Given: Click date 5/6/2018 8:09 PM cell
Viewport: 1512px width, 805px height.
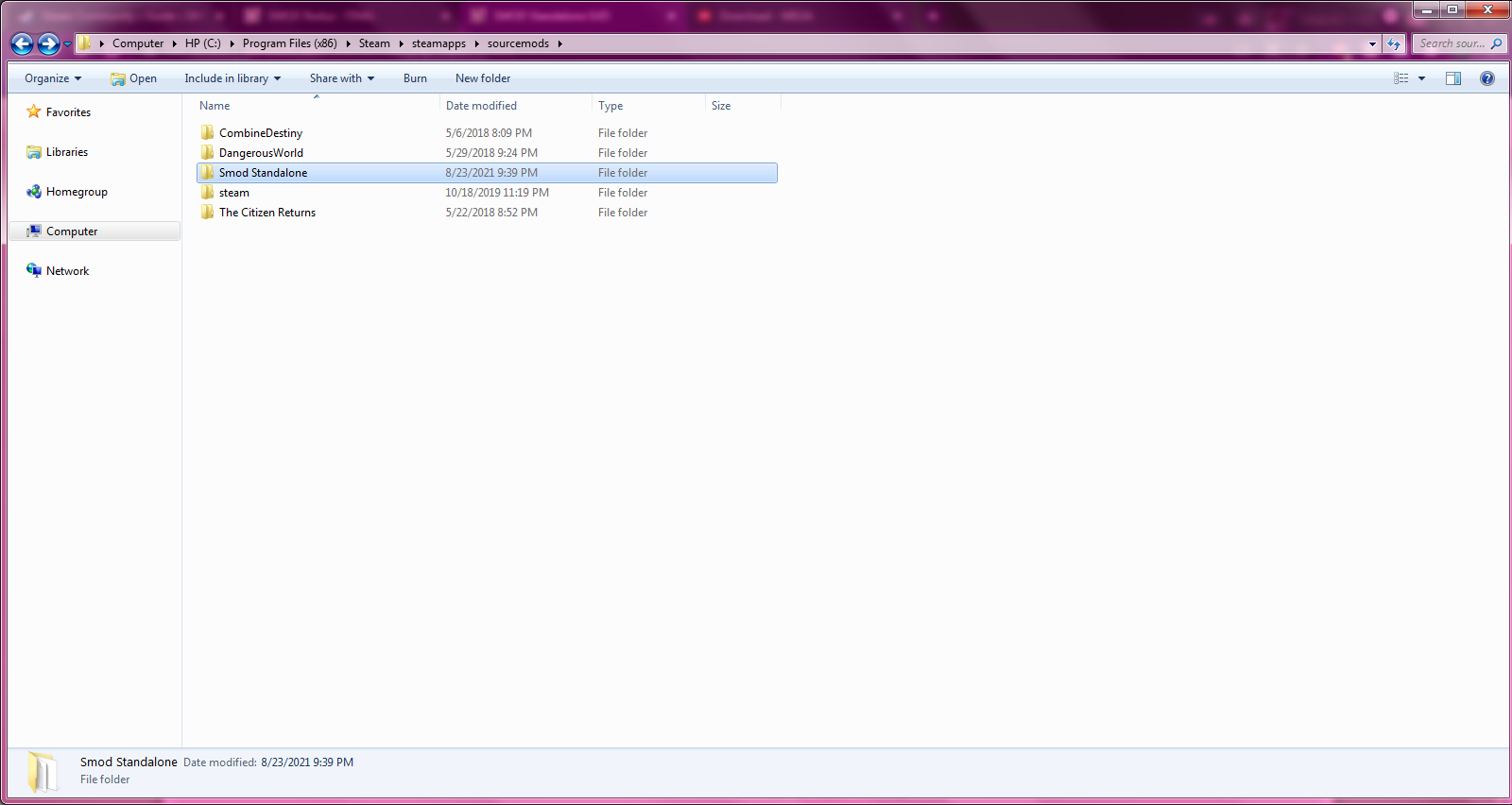Looking at the screenshot, I should click(489, 133).
